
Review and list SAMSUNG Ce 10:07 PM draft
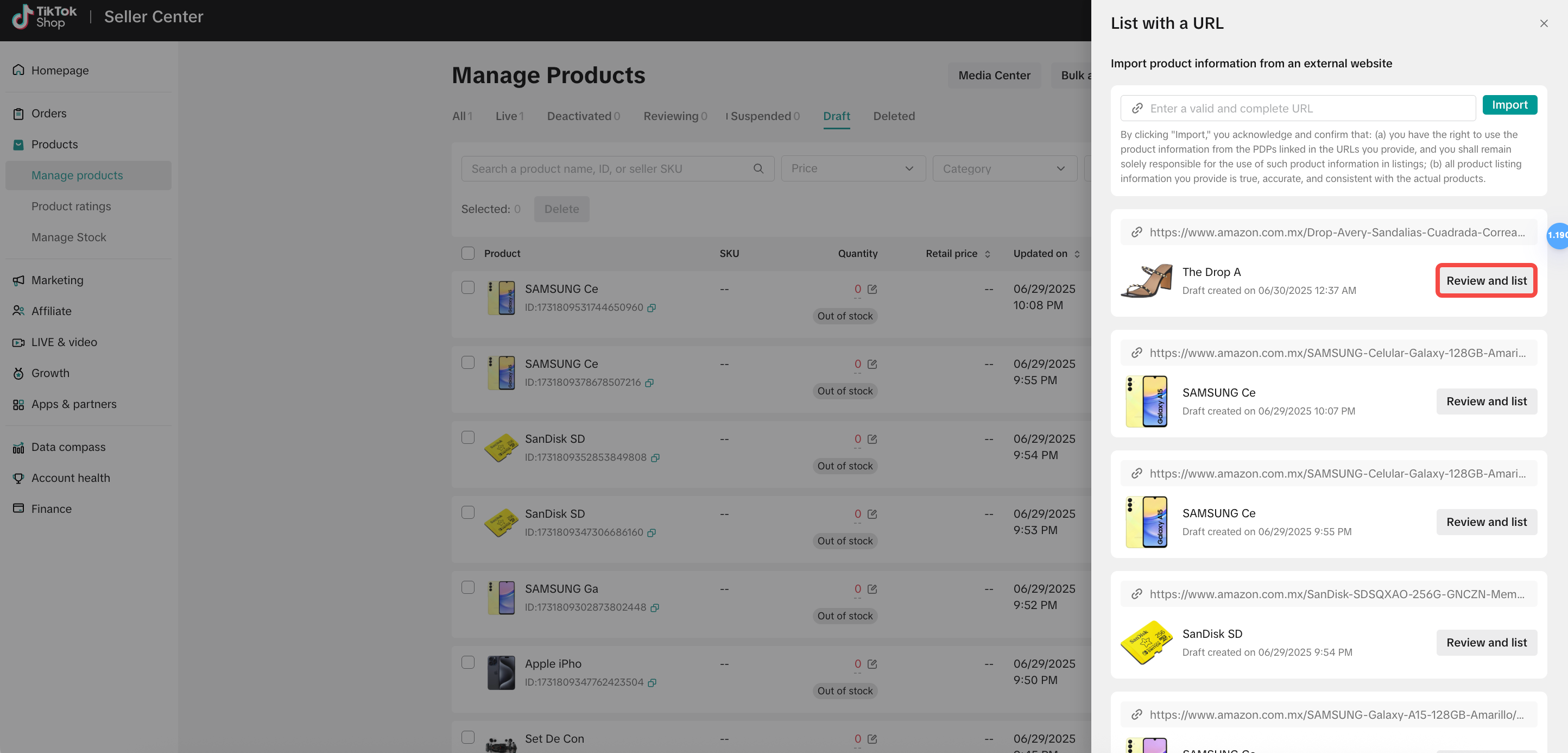pyautogui.click(x=1486, y=401)
